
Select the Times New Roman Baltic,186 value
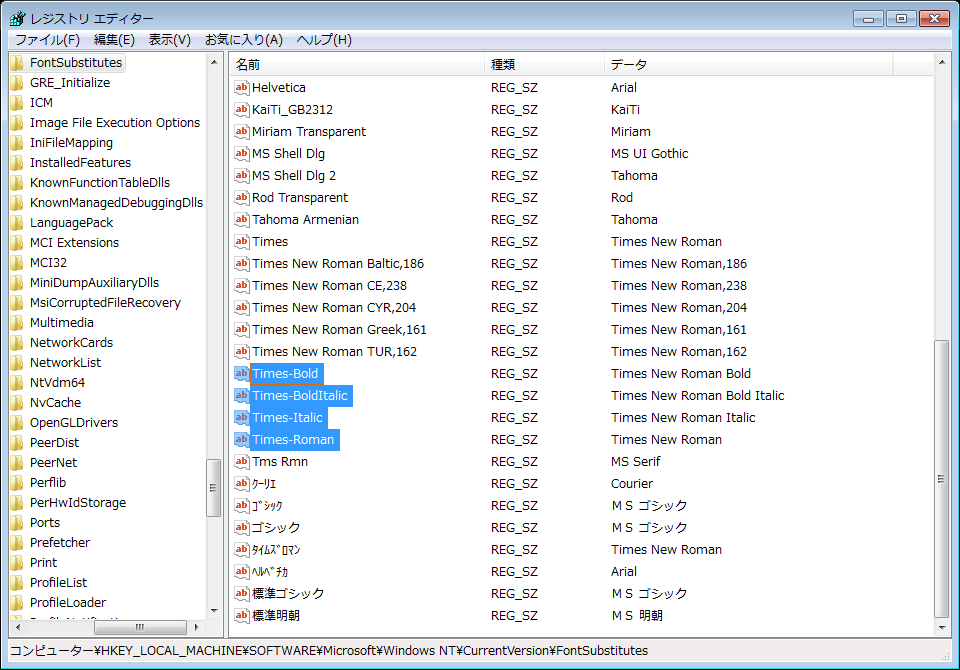click(338, 264)
